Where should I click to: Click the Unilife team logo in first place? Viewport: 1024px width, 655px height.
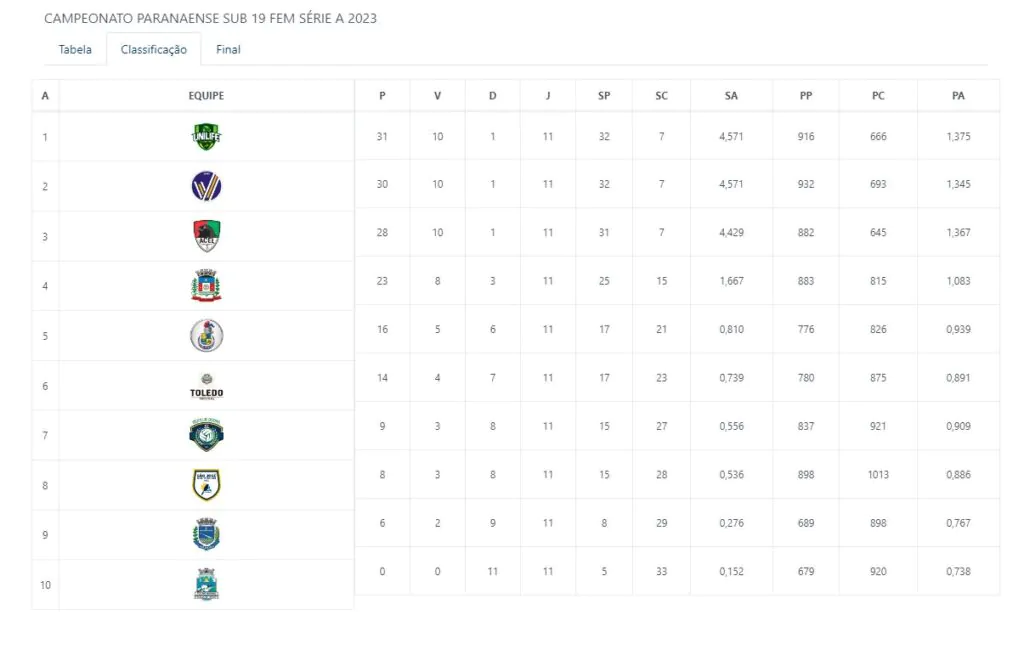[206, 136]
